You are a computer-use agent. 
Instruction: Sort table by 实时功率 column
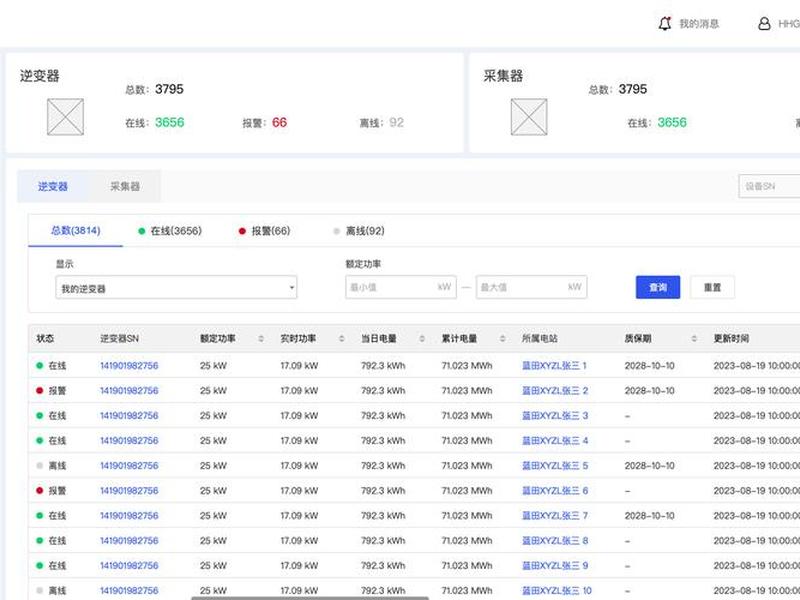pyautogui.click(x=341, y=339)
